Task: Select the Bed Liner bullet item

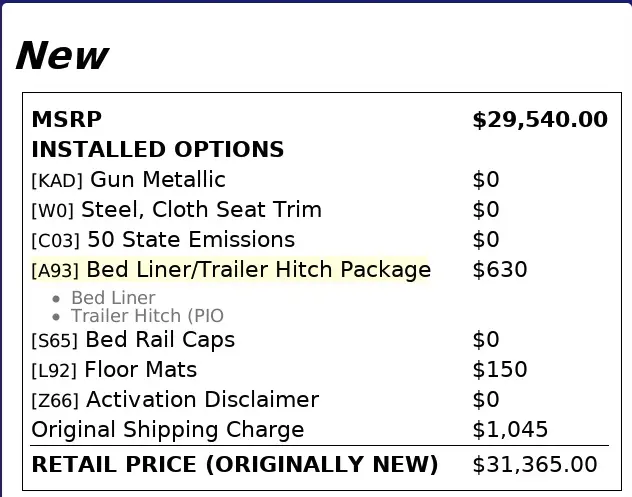Action: pyautogui.click(x=113, y=298)
